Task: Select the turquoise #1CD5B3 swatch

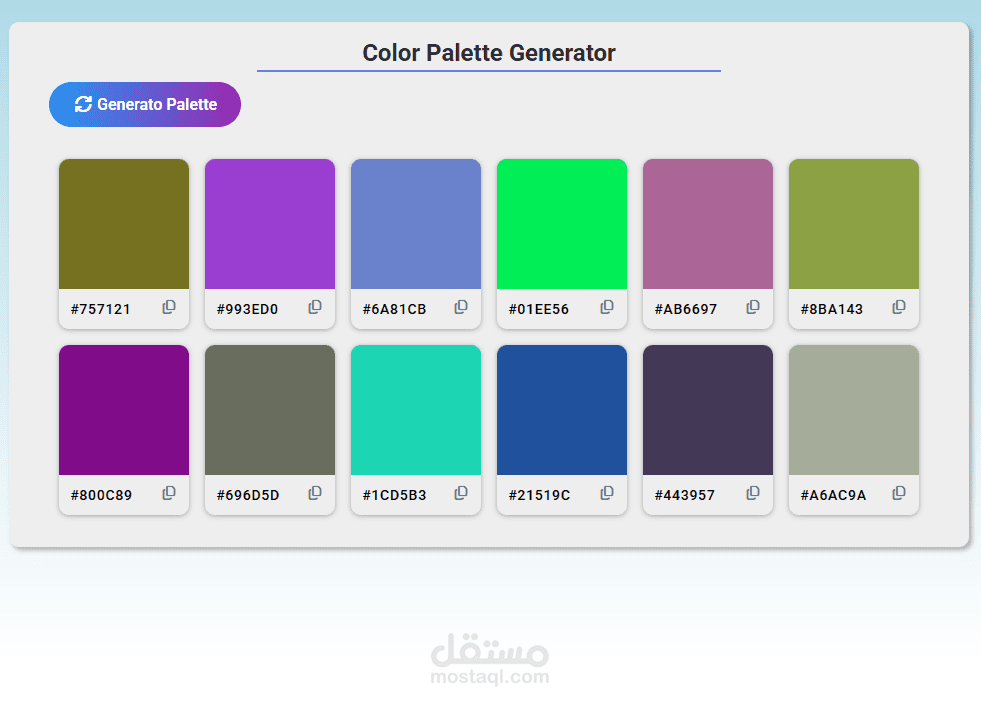Action: click(416, 409)
